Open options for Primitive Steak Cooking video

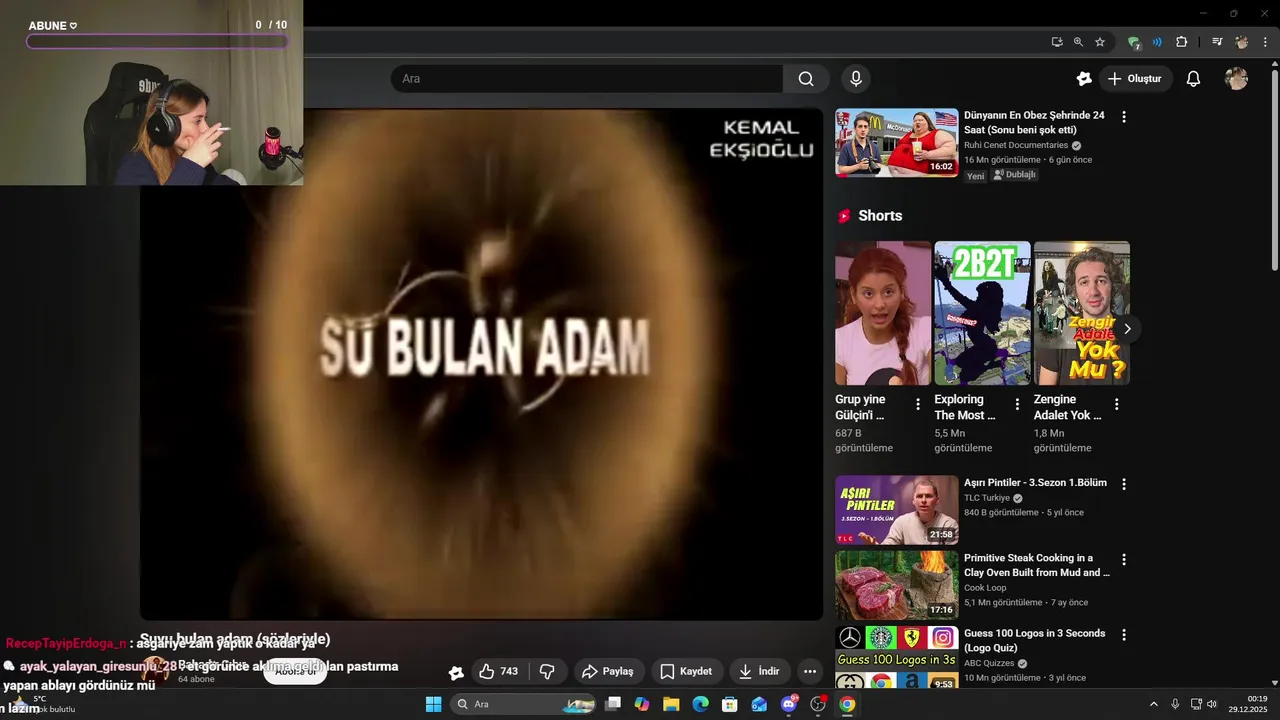click(x=1124, y=560)
